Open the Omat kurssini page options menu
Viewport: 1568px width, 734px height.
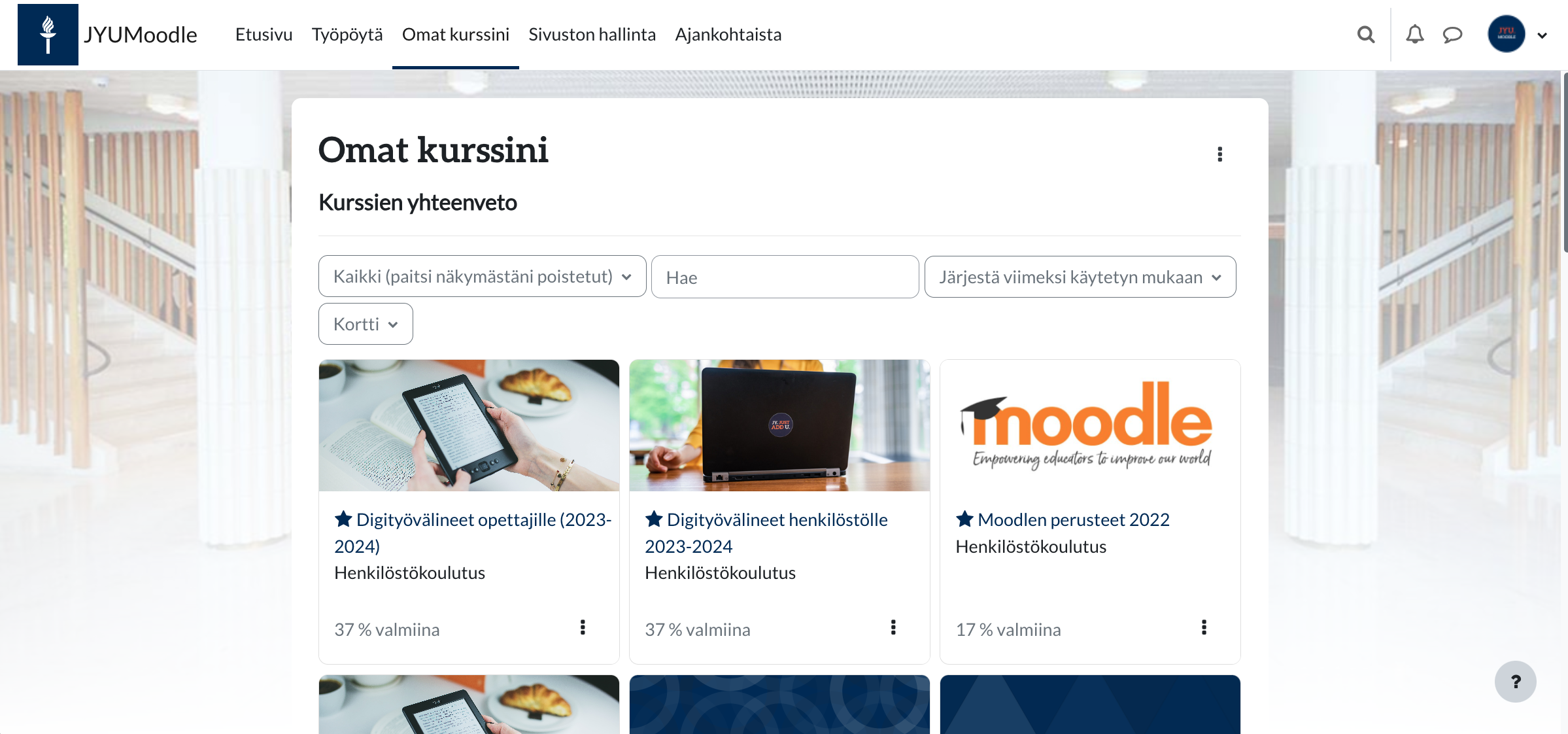(x=1219, y=154)
